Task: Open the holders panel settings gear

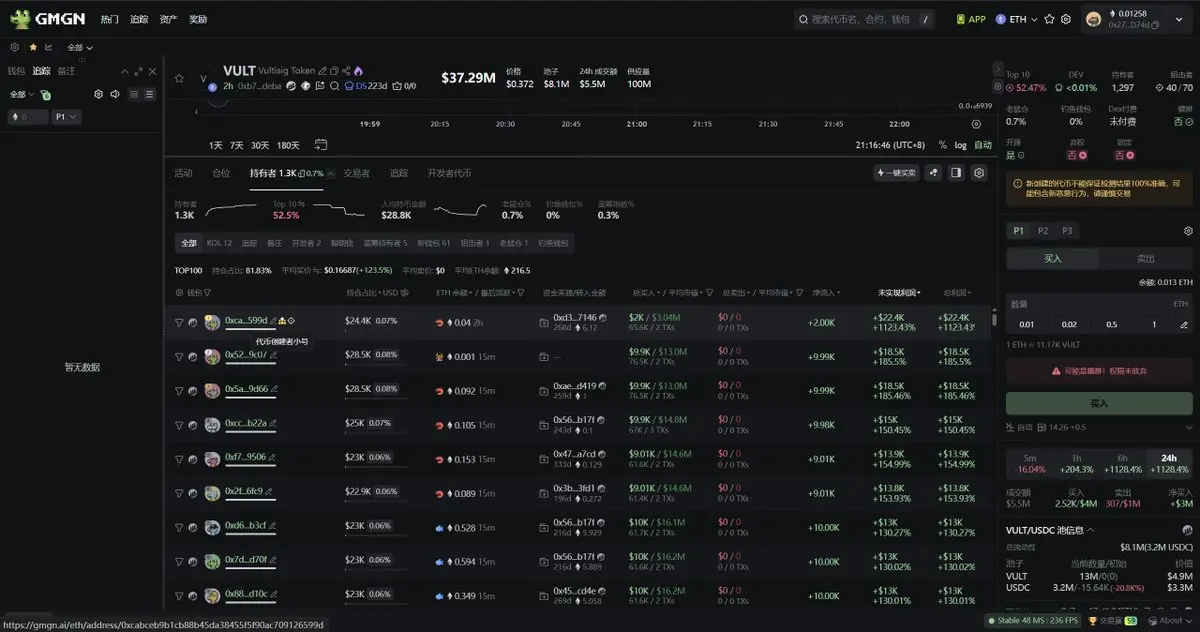Action: point(979,173)
